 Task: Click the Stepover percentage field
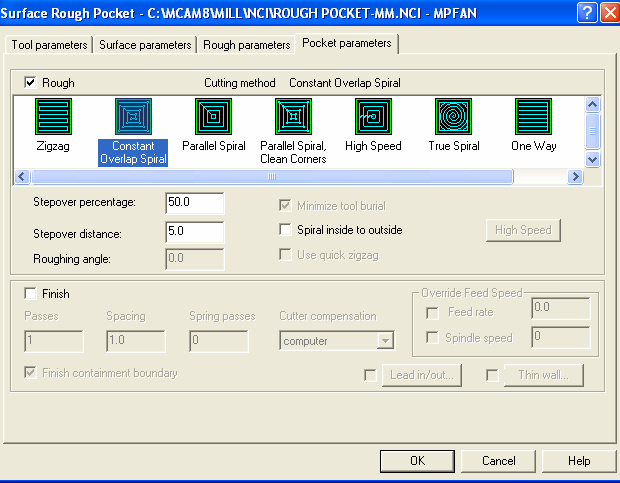coord(195,203)
